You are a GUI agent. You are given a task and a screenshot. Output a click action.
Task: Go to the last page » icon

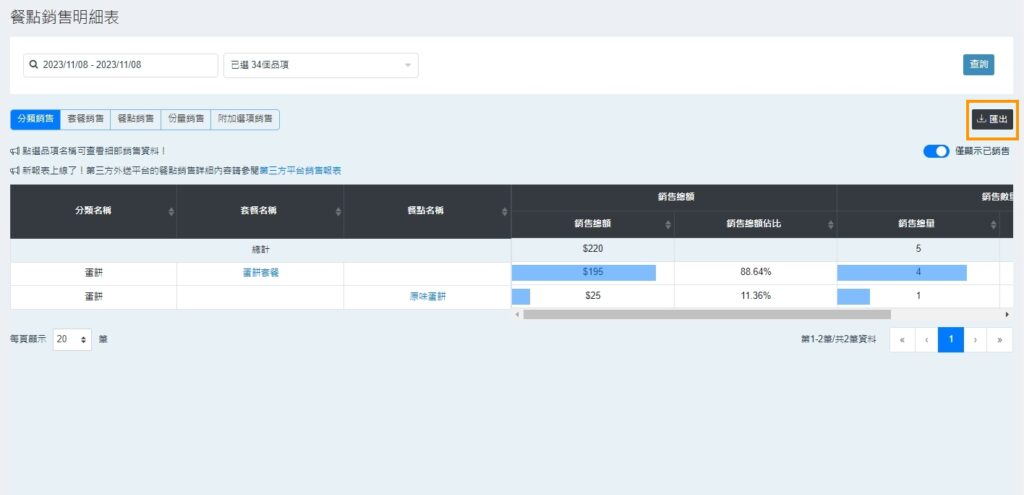[999, 340]
